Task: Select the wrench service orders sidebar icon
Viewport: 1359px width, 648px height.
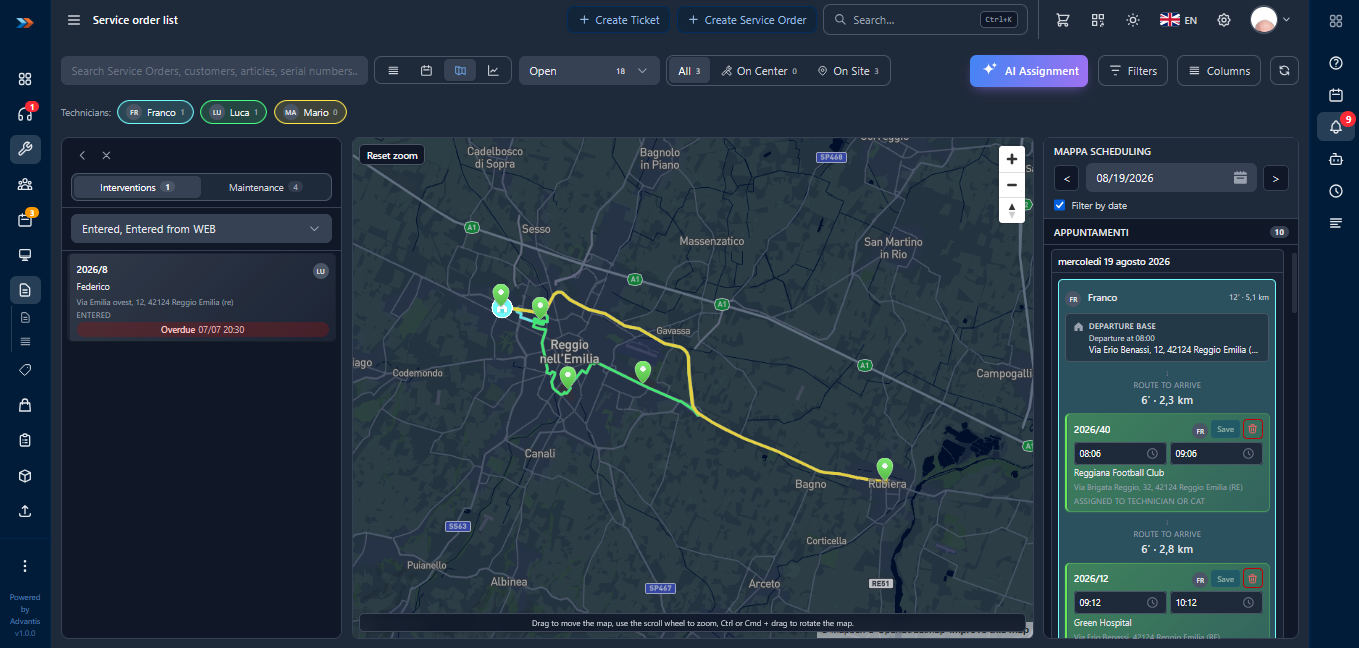Action: (x=25, y=149)
